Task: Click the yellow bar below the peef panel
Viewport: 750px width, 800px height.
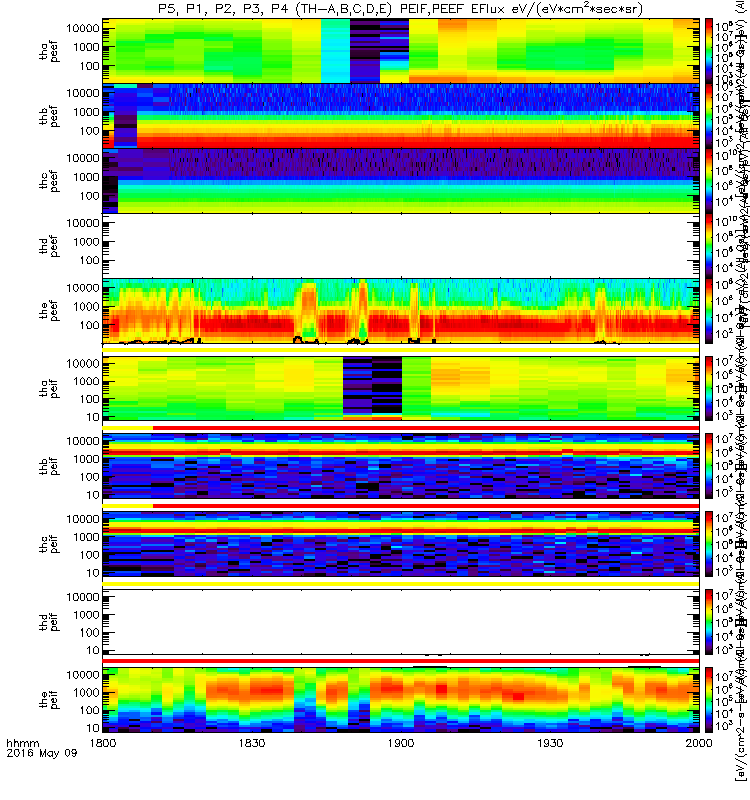Action: pyautogui.click(x=401, y=350)
